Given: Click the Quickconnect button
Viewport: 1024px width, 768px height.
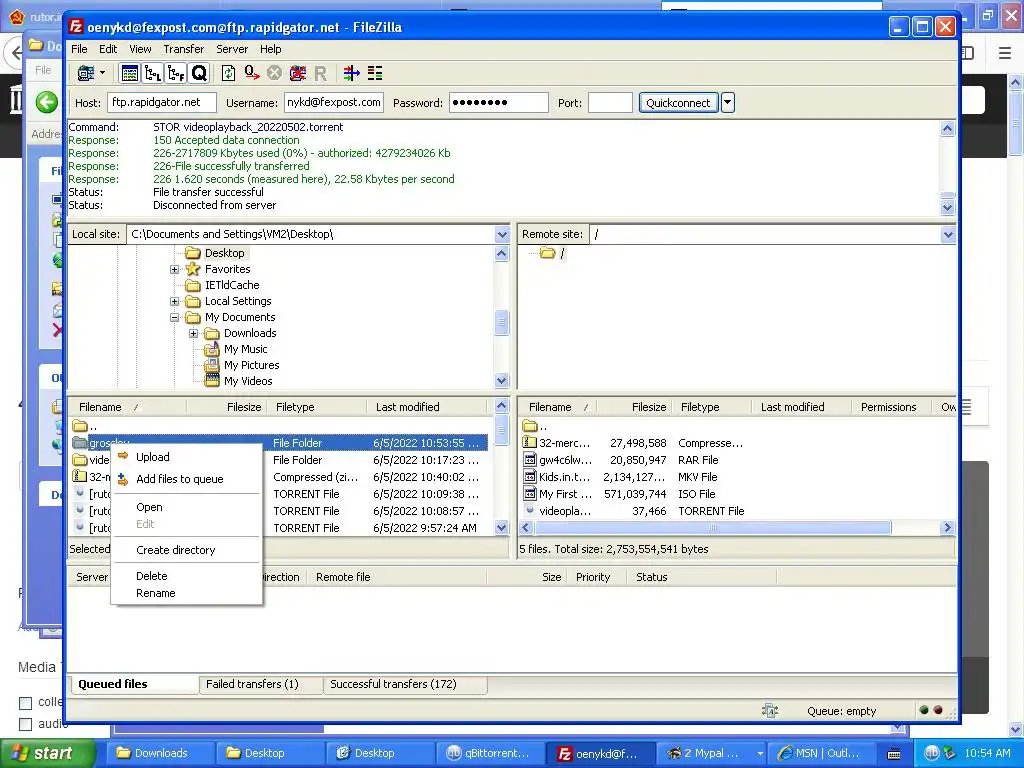Looking at the screenshot, I should 678,103.
